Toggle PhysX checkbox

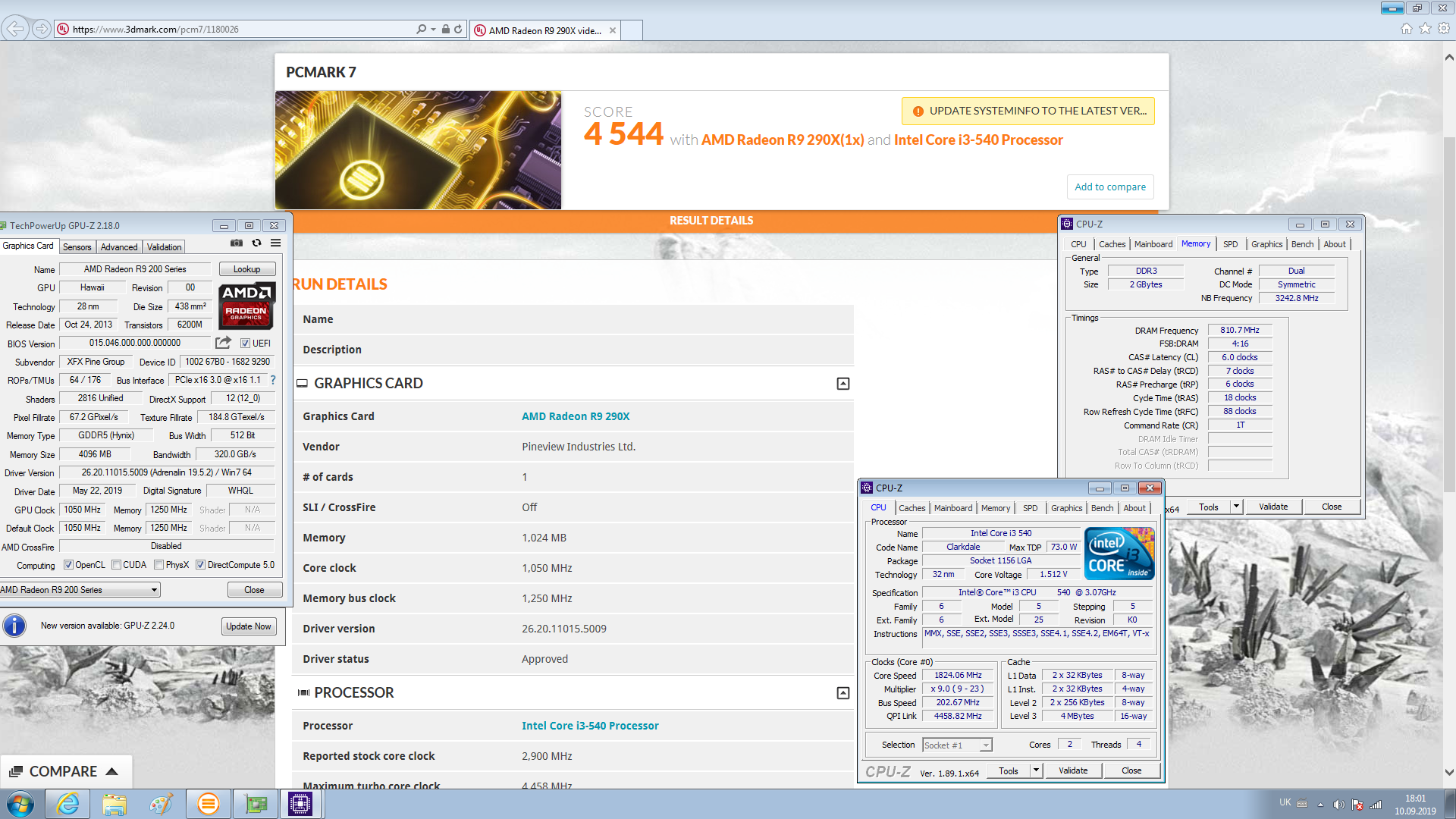point(158,565)
